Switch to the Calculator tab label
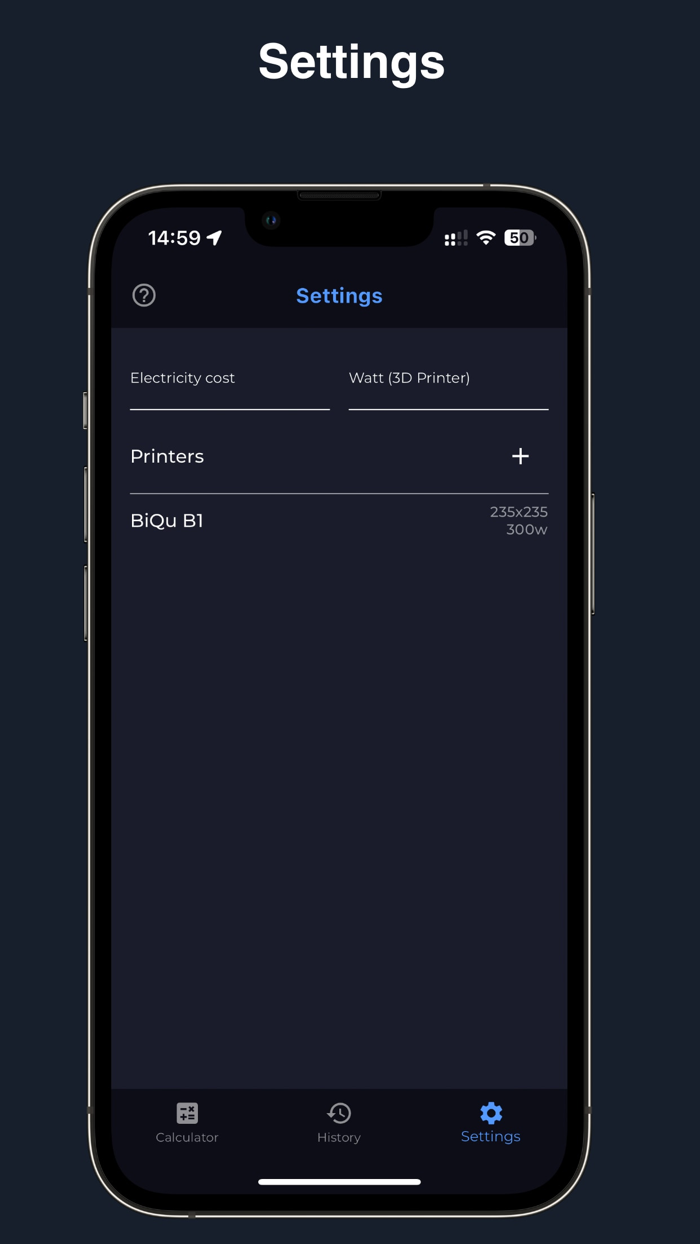This screenshot has height=1244, width=700. coord(187,1137)
